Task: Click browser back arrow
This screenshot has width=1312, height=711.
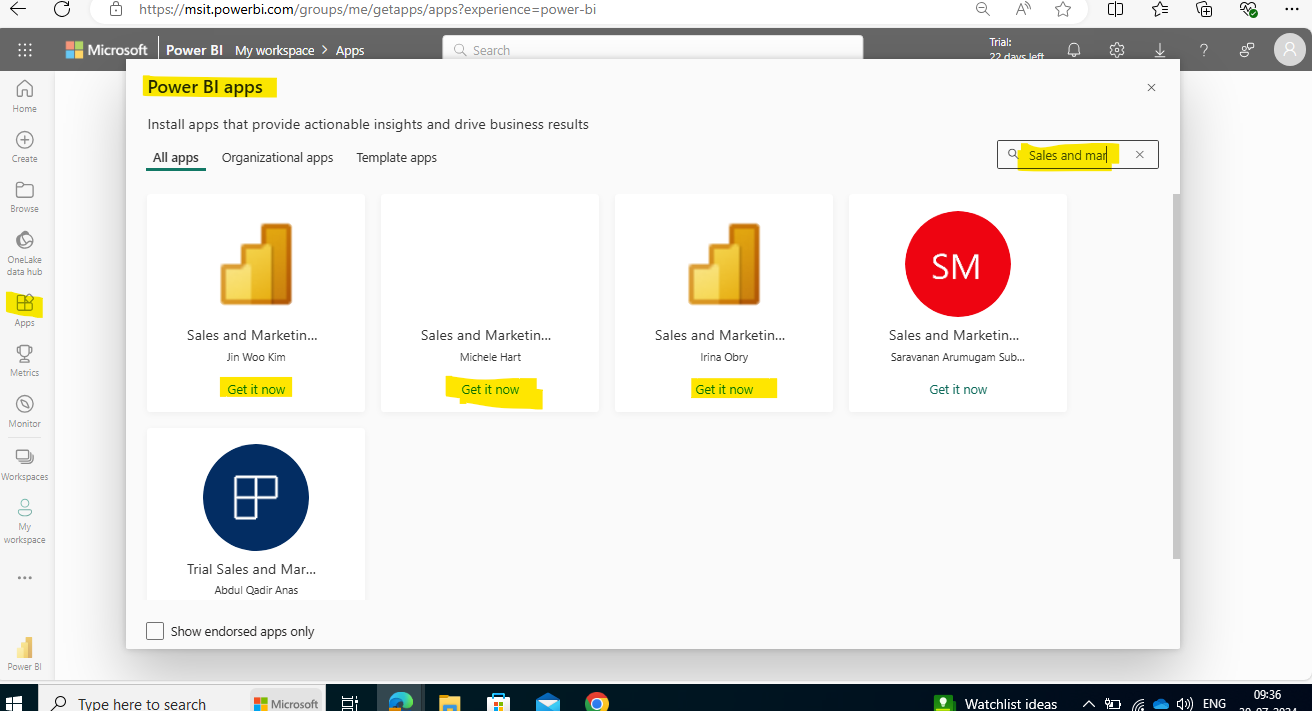Action: (x=18, y=9)
